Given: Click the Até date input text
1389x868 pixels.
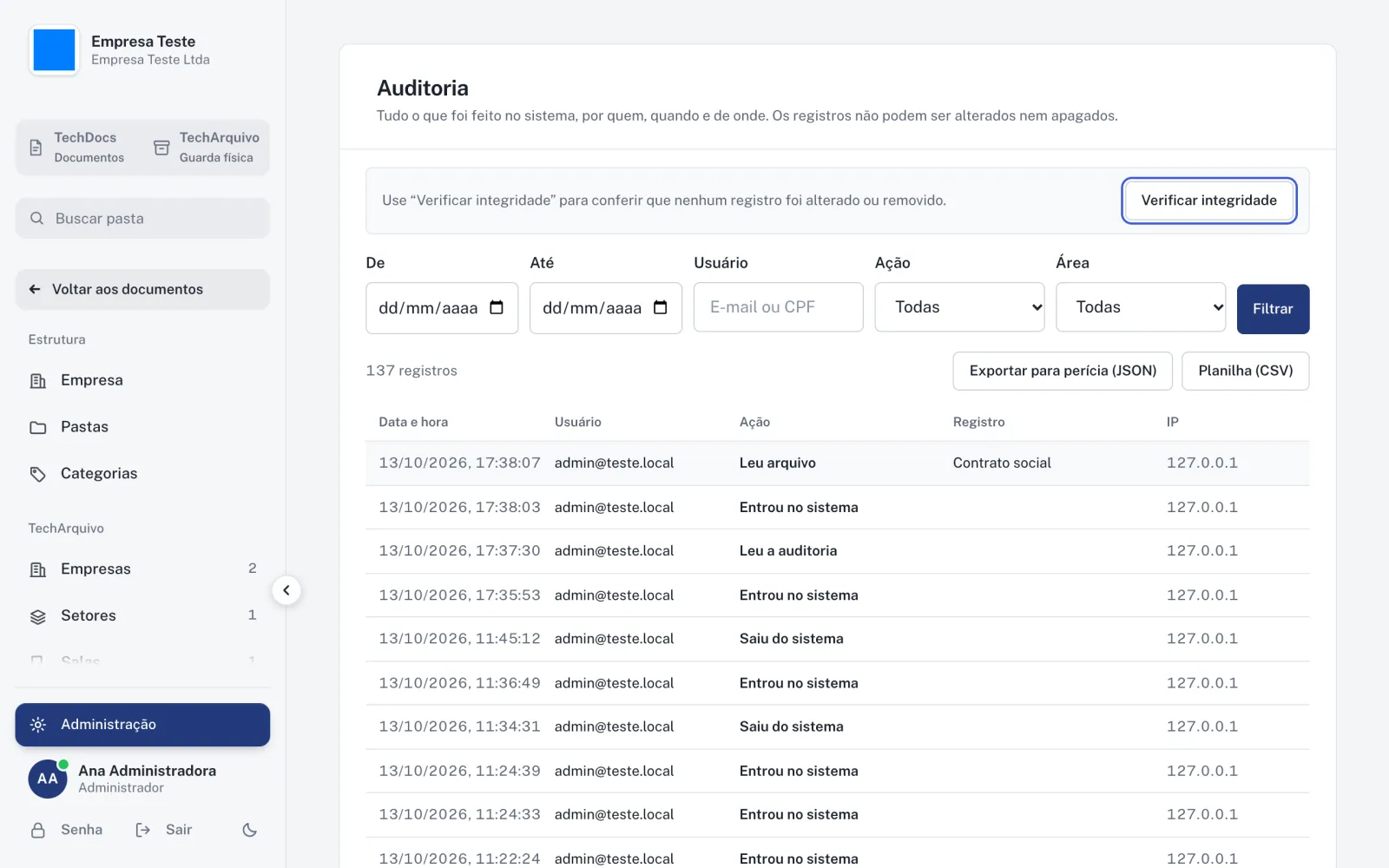Looking at the screenshot, I should [x=592, y=308].
